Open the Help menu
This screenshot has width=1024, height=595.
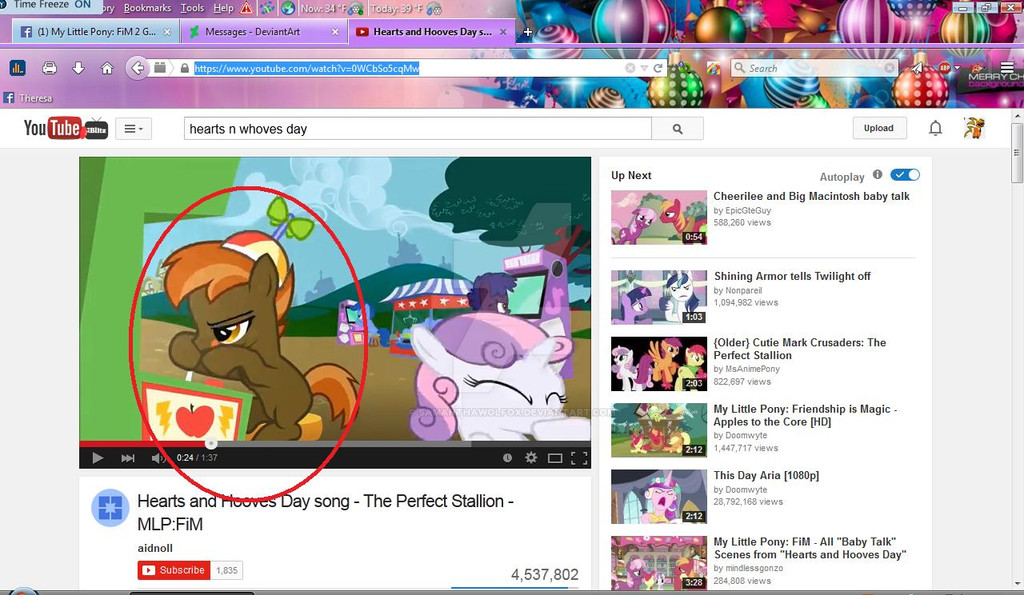223,8
